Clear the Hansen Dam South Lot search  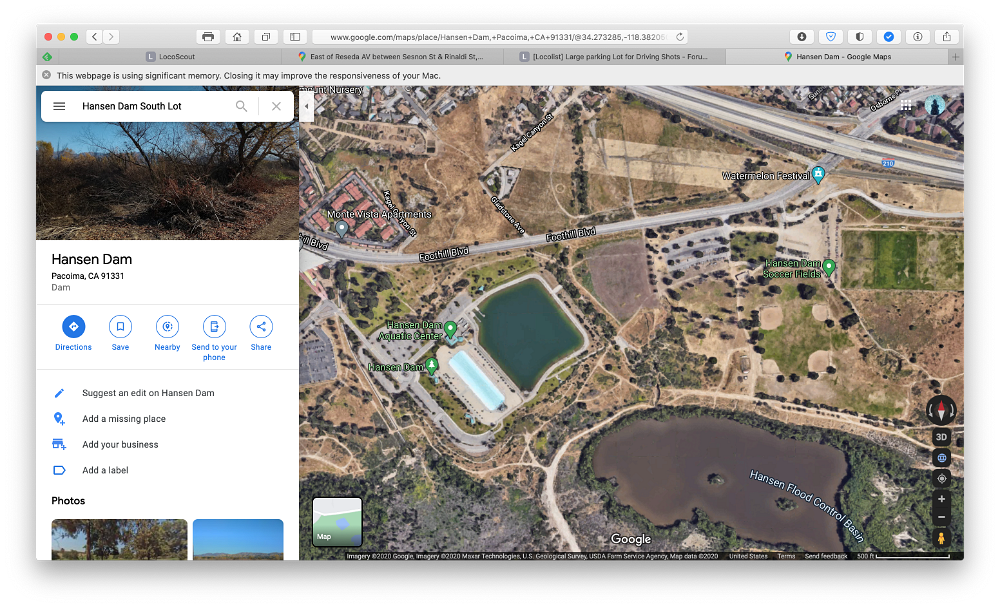pos(276,106)
